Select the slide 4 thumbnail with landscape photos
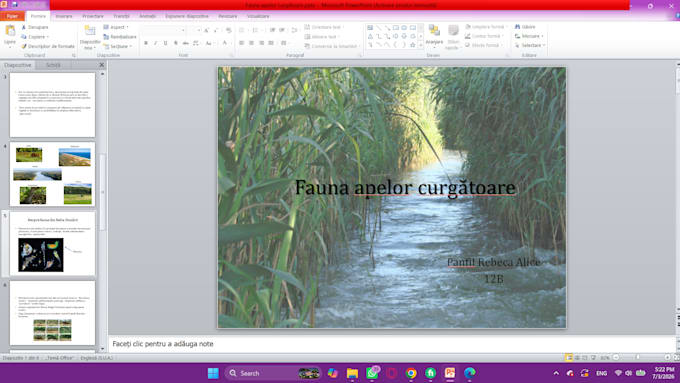Viewport: 680px width, 383px height. click(52, 174)
